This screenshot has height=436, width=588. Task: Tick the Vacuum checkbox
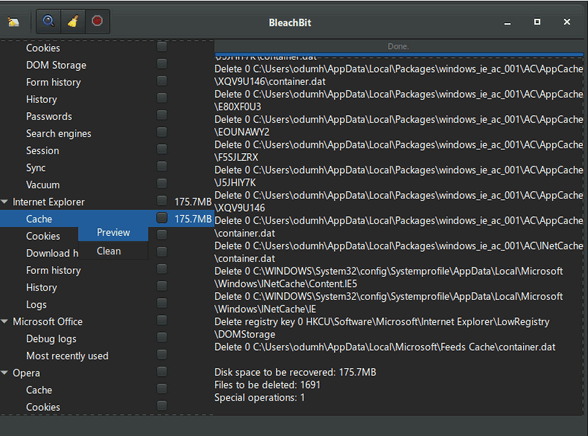[x=162, y=184]
